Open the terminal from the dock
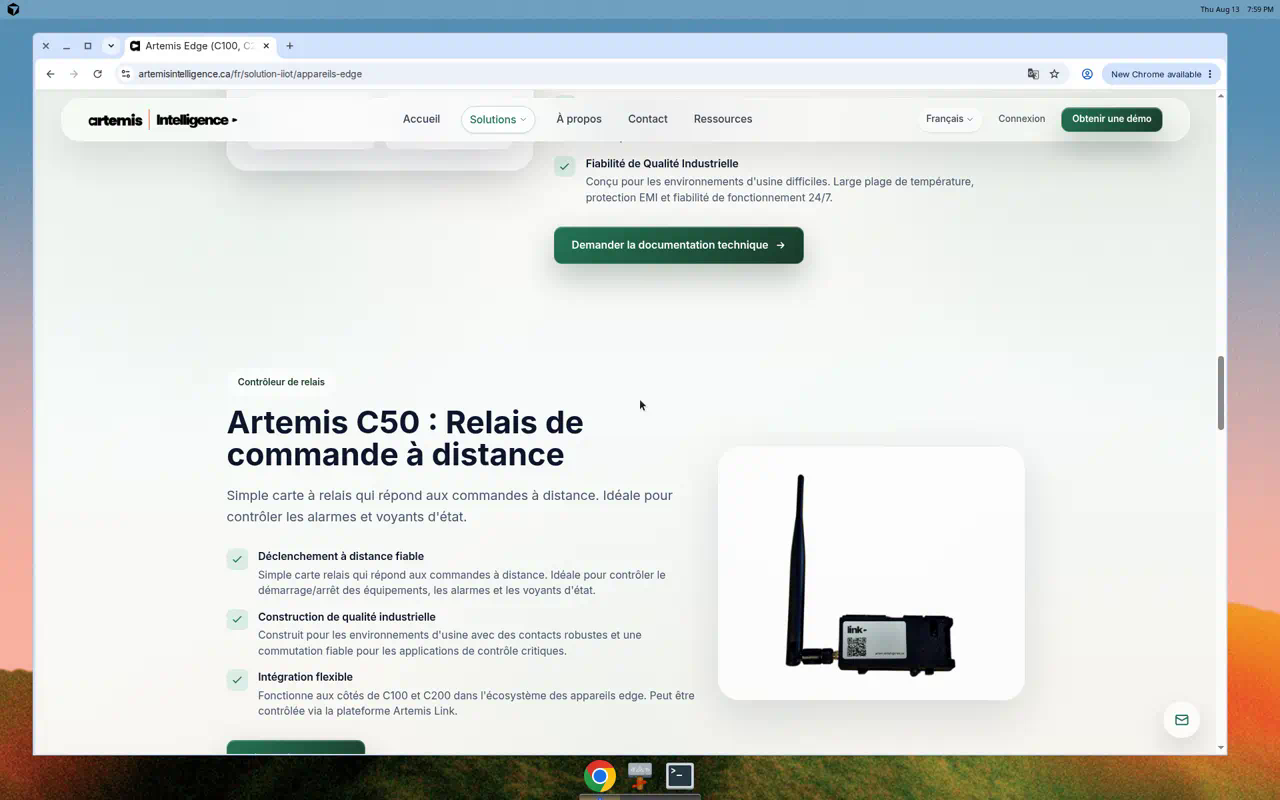 click(x=680, y=776)
